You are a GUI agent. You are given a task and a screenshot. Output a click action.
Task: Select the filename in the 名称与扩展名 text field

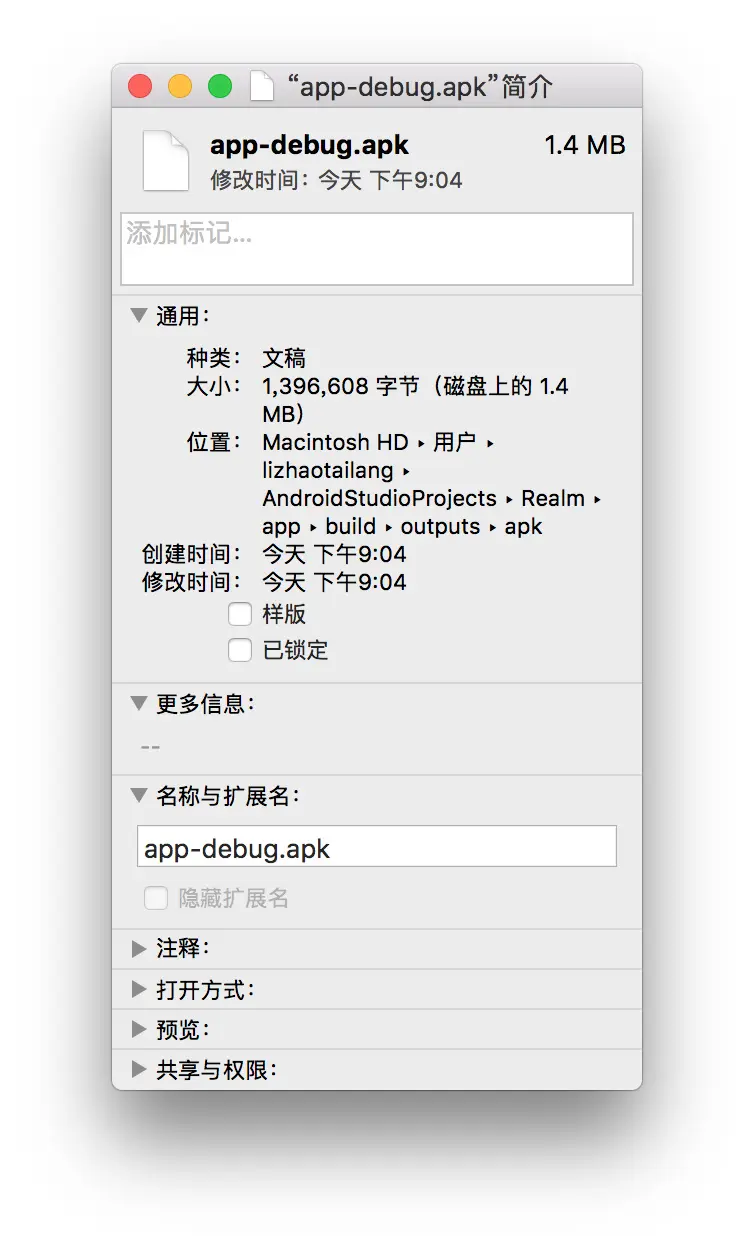tap(377, 845)
